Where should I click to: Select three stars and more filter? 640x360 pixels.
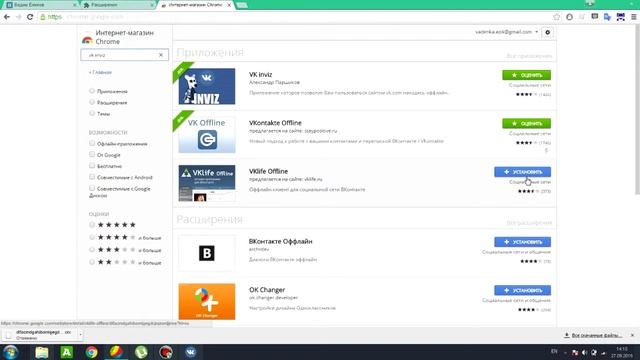pyautogui.click(x=92, y=249)
